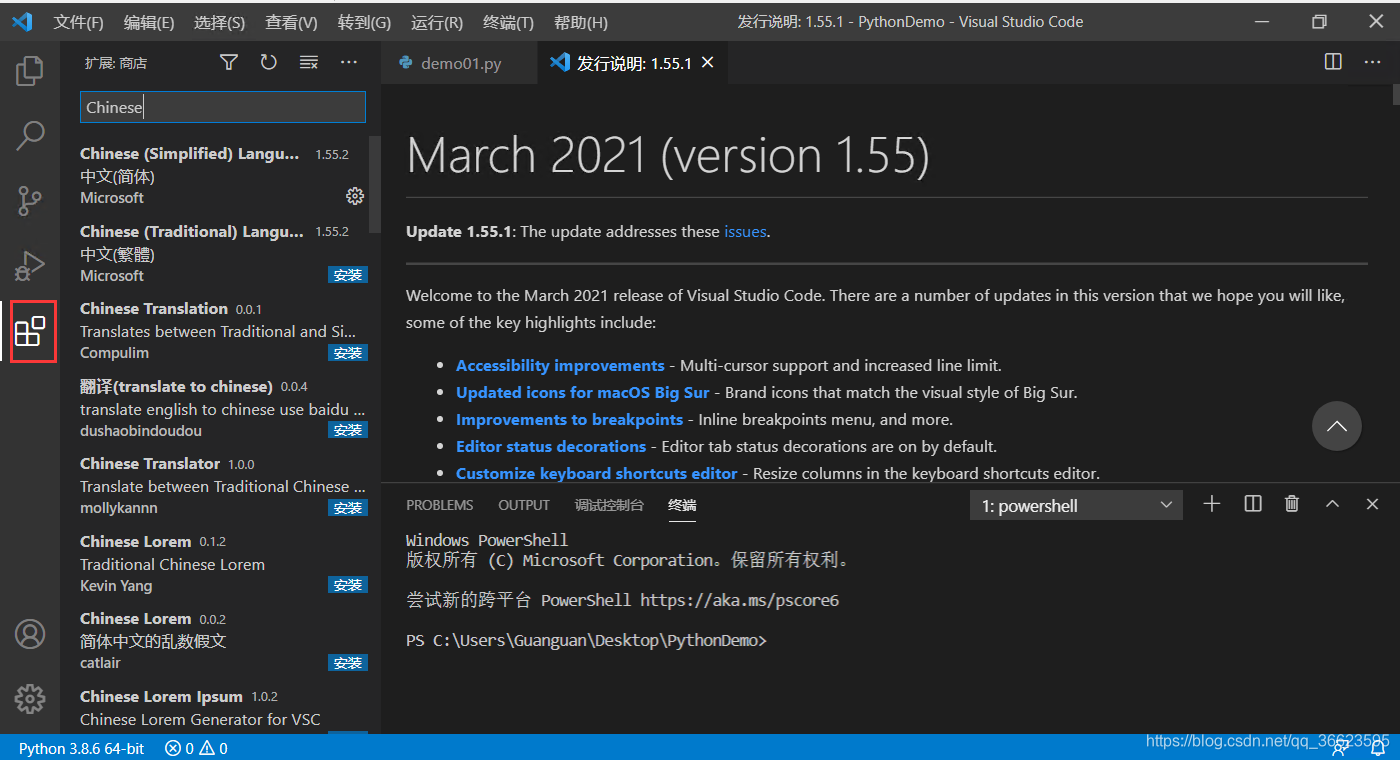Open the 查看(V) menu
The width and height of the screenshot is (1400, 760).
coord(291,22)
